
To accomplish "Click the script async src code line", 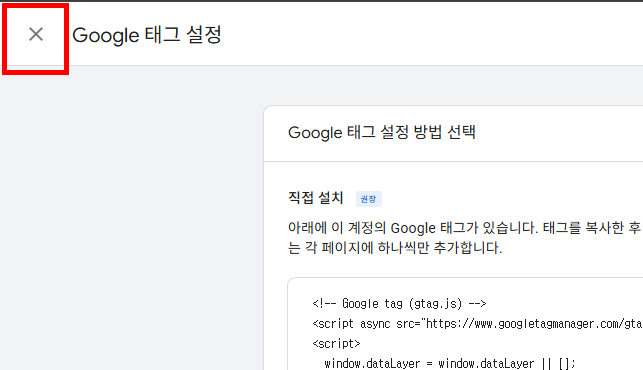I will 477,324.
